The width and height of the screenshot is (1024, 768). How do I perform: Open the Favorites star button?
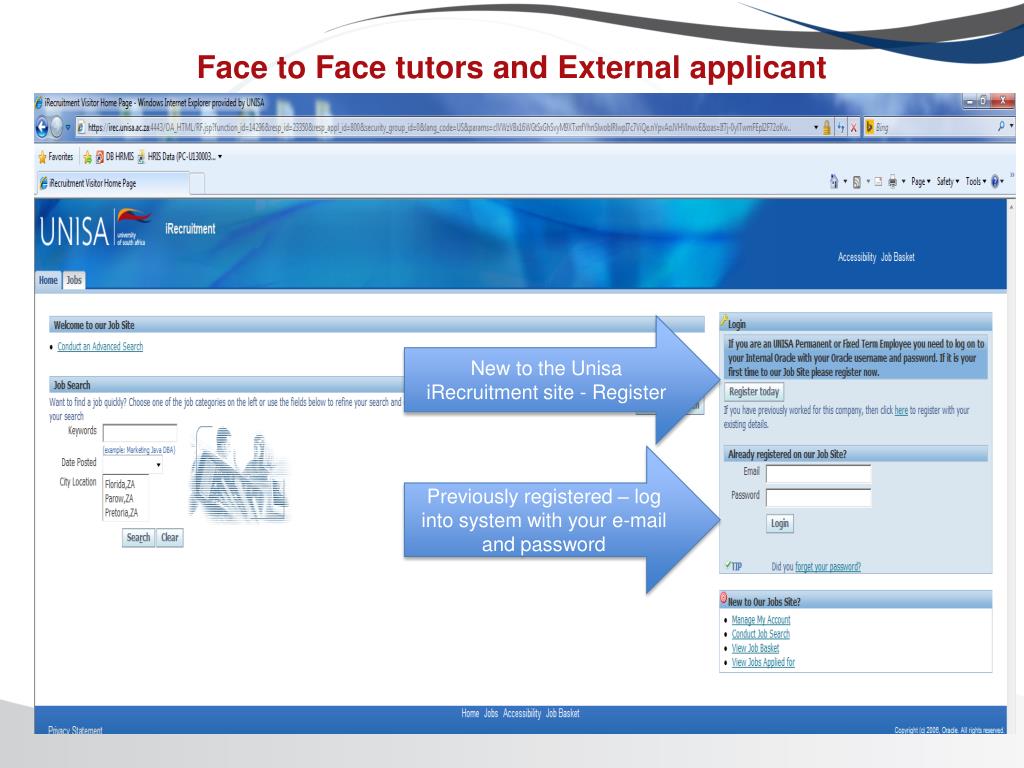tap(56, 157)
